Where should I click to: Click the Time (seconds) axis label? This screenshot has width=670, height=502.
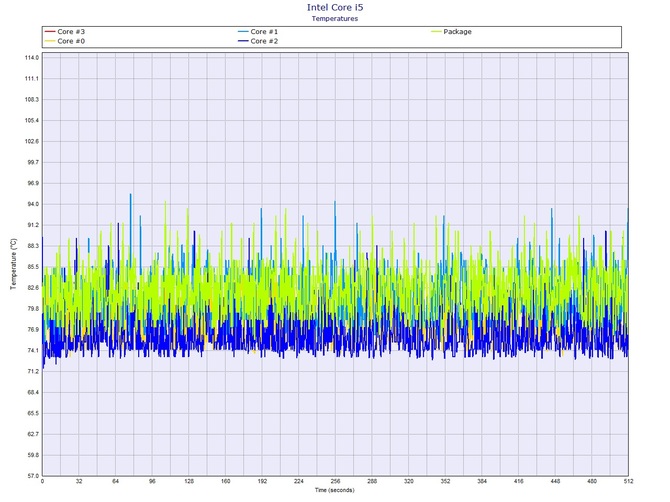tap(335, 490)
